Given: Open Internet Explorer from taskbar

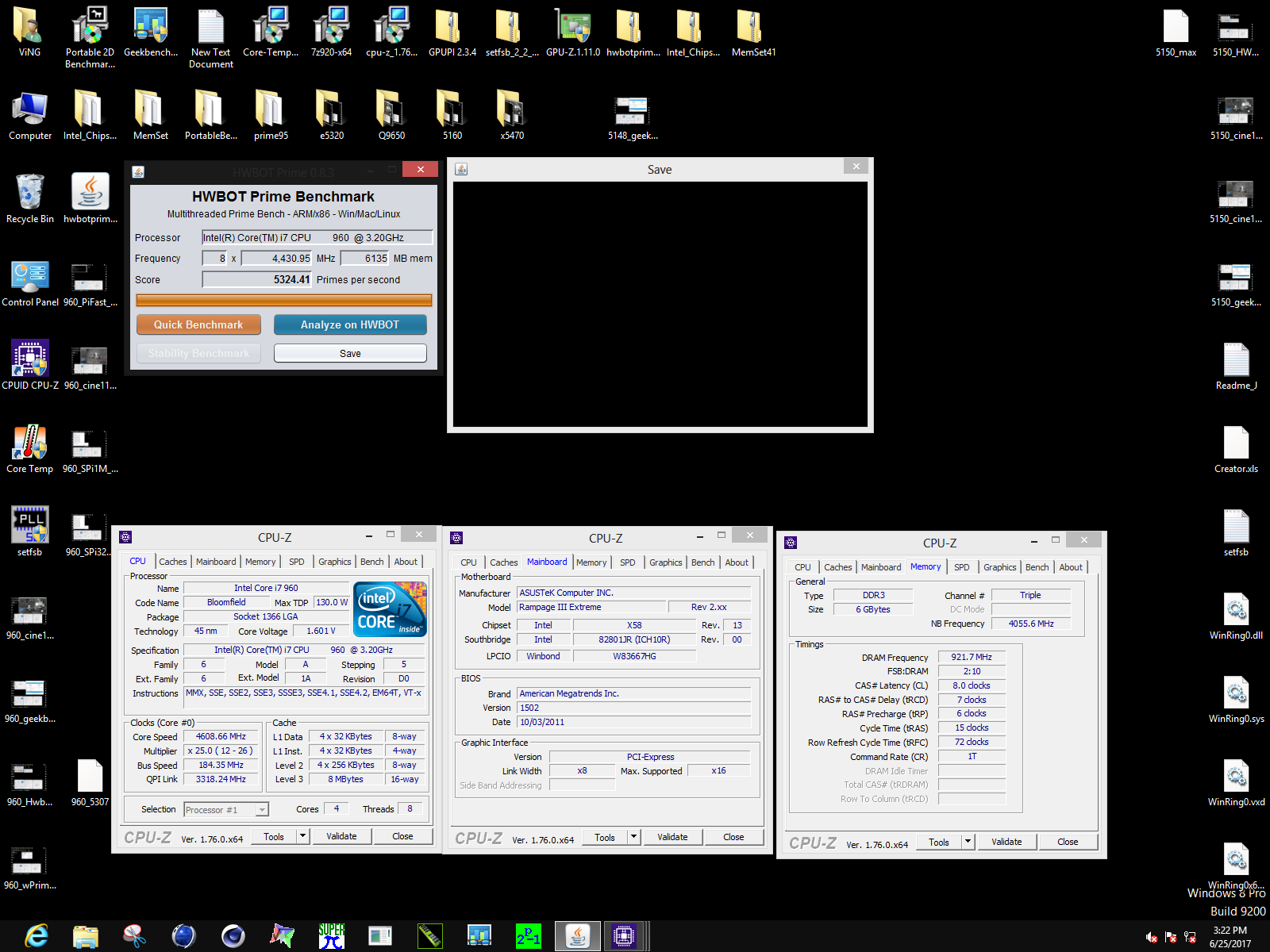Looking at the screenshot, I should [x=36, y=936].
